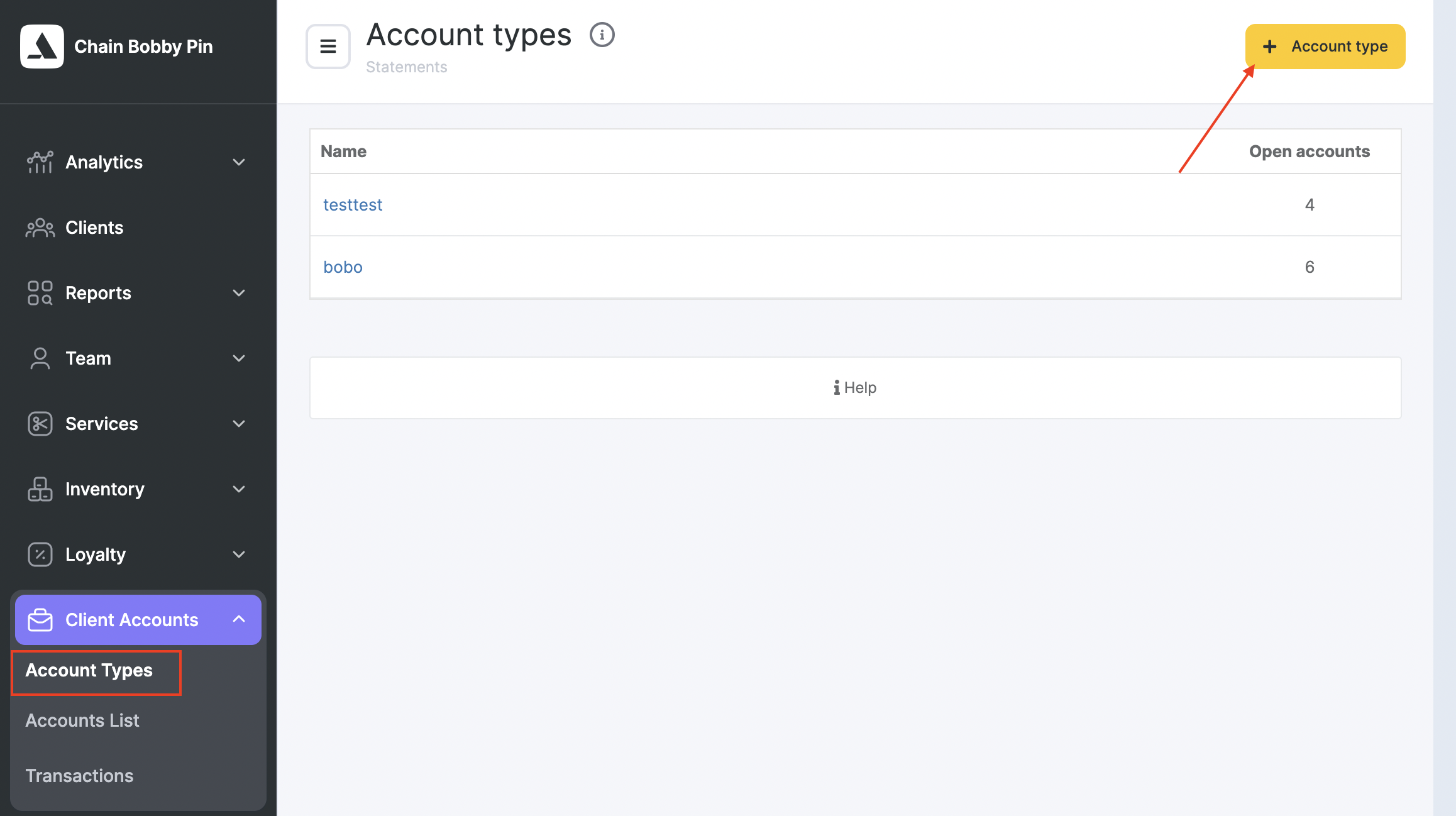Select the Account Types submenu item
Screen dimensions: 1456x816
click(x=89, y=671)
